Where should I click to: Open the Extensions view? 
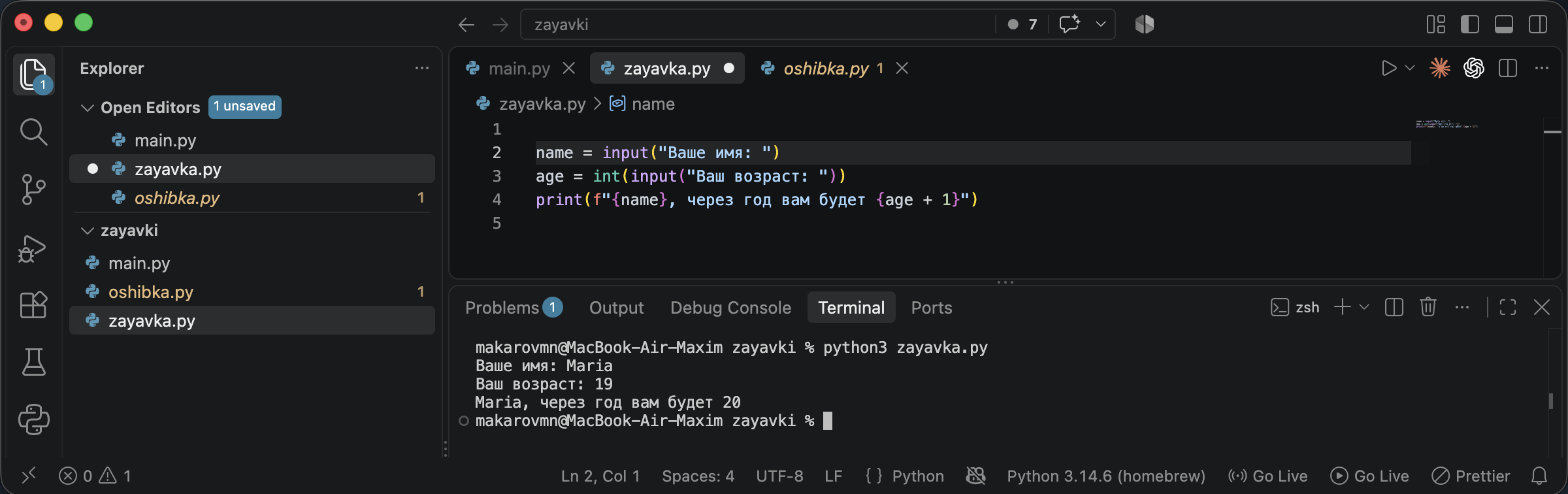coord(33,305)
